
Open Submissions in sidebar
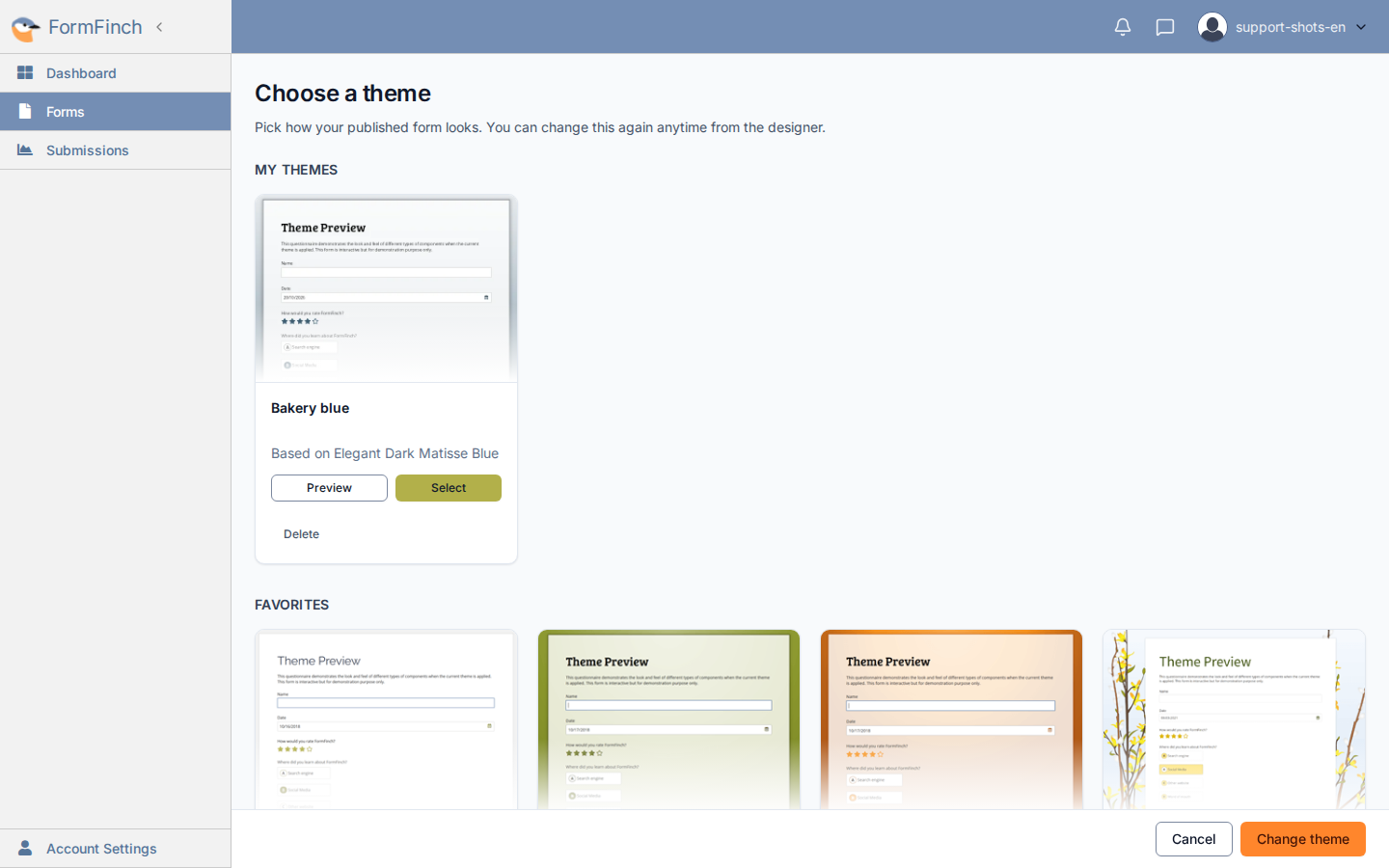[116, 150]
